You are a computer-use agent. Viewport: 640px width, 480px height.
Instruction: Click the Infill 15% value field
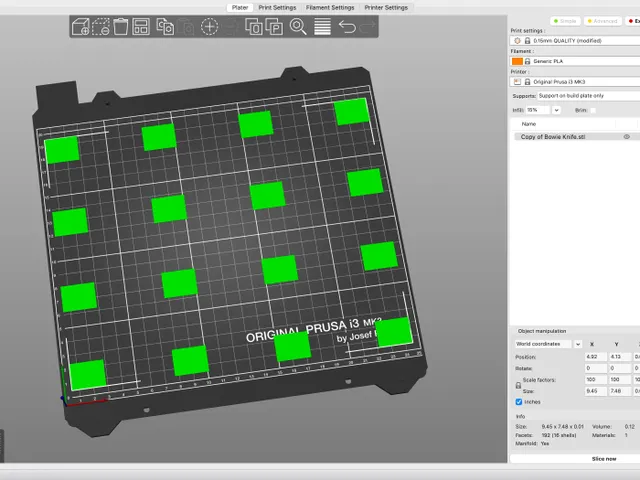[538, 110]
